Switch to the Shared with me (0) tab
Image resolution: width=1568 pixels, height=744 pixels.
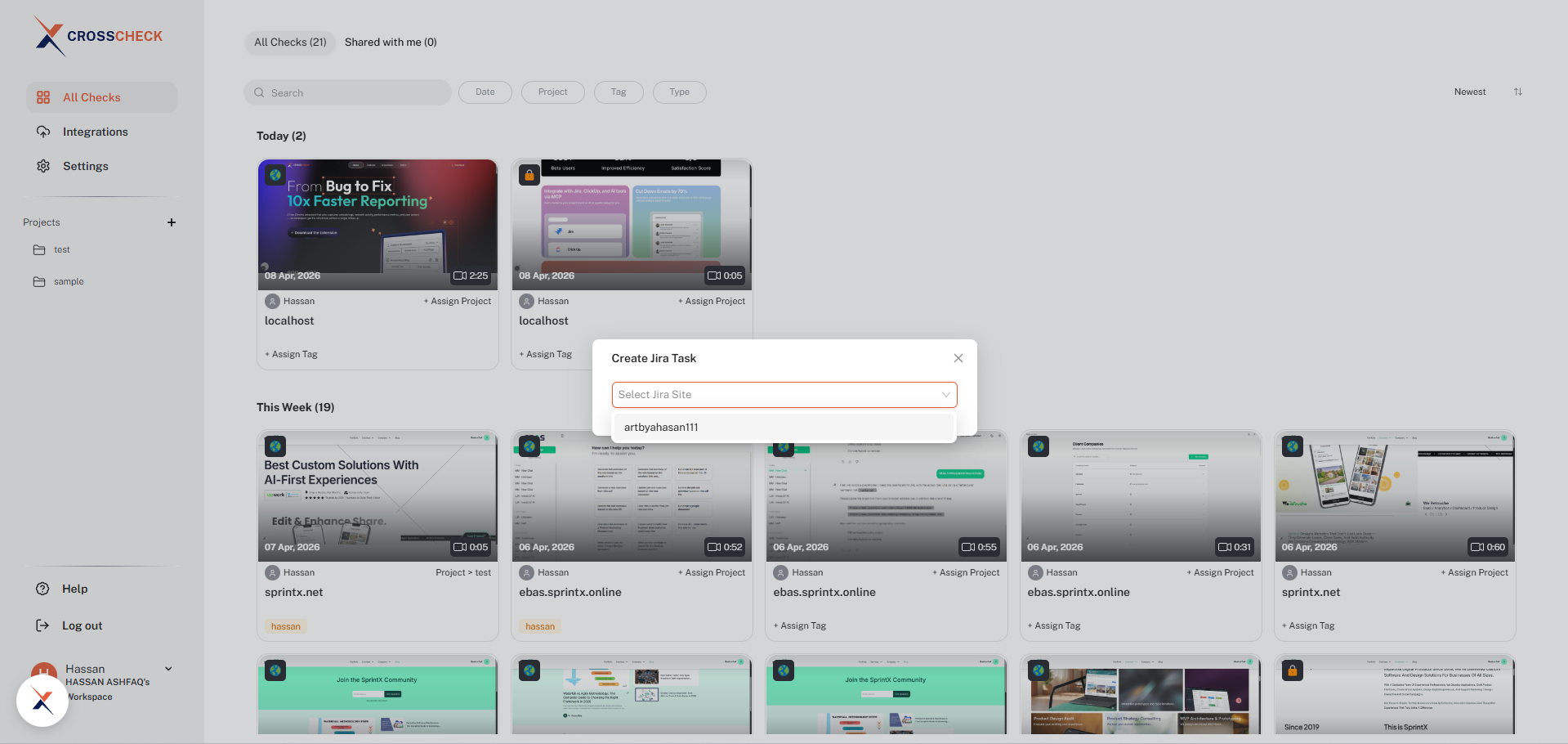coord(391,43)
